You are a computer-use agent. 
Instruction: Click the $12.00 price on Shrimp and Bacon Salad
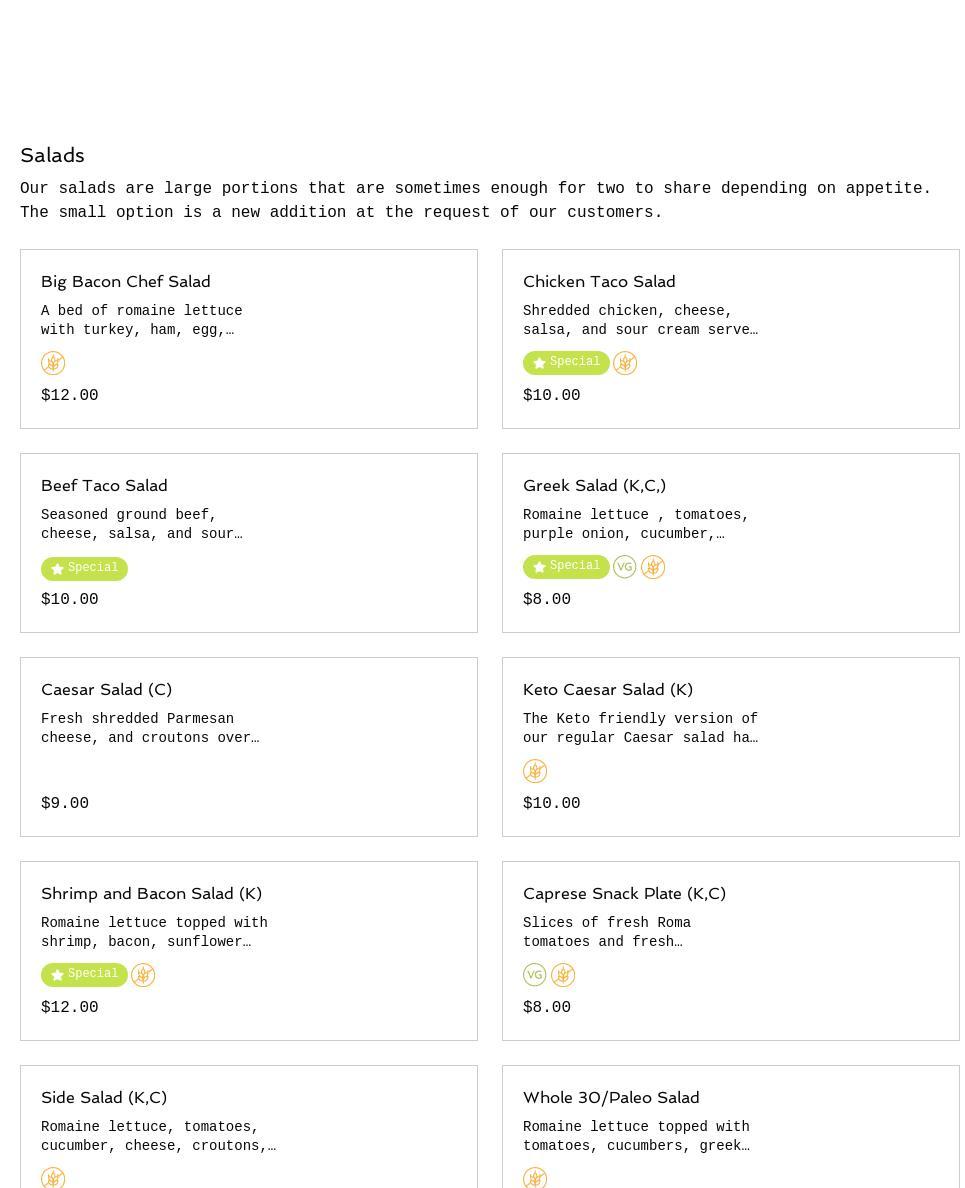(70, 1008)
